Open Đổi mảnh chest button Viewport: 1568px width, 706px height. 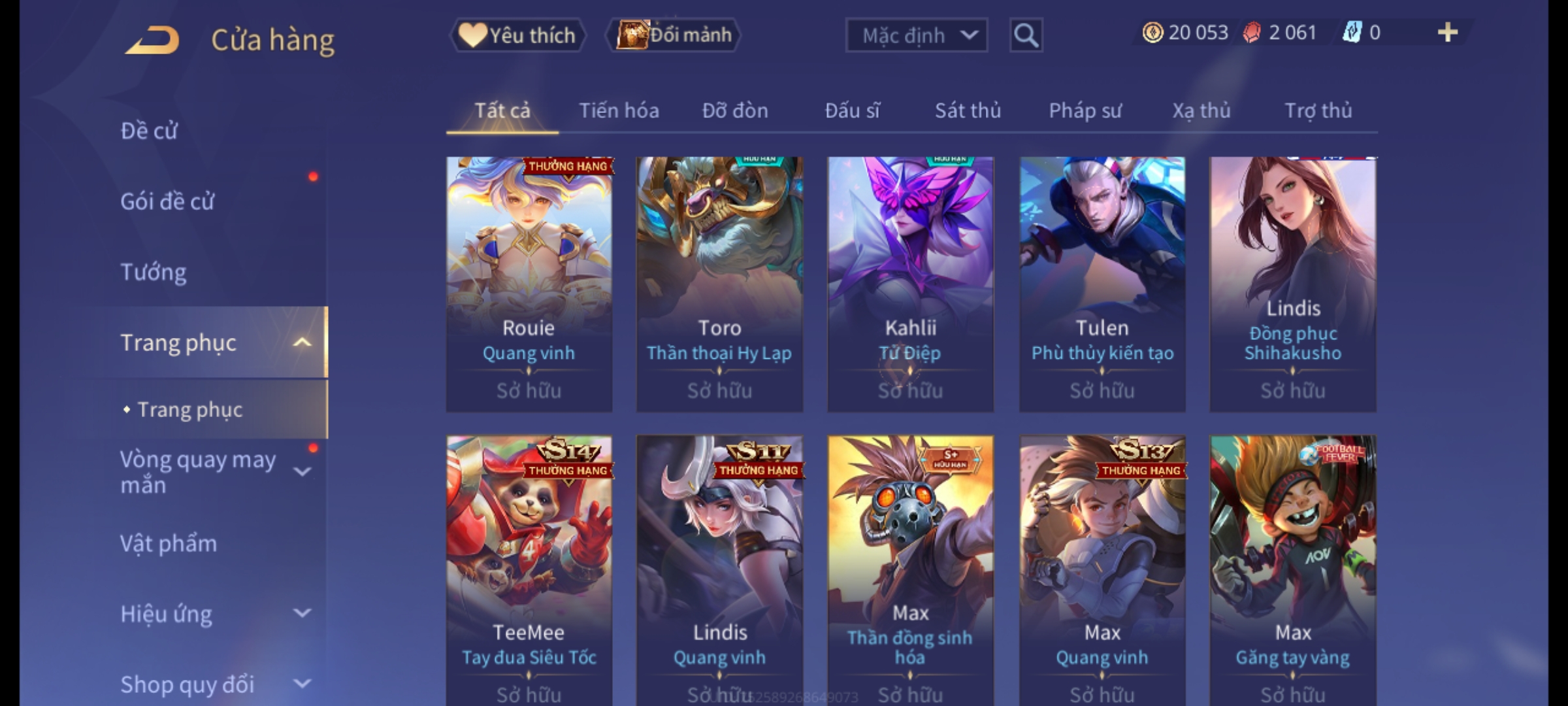pyautogui.click(x=673, y=35)
